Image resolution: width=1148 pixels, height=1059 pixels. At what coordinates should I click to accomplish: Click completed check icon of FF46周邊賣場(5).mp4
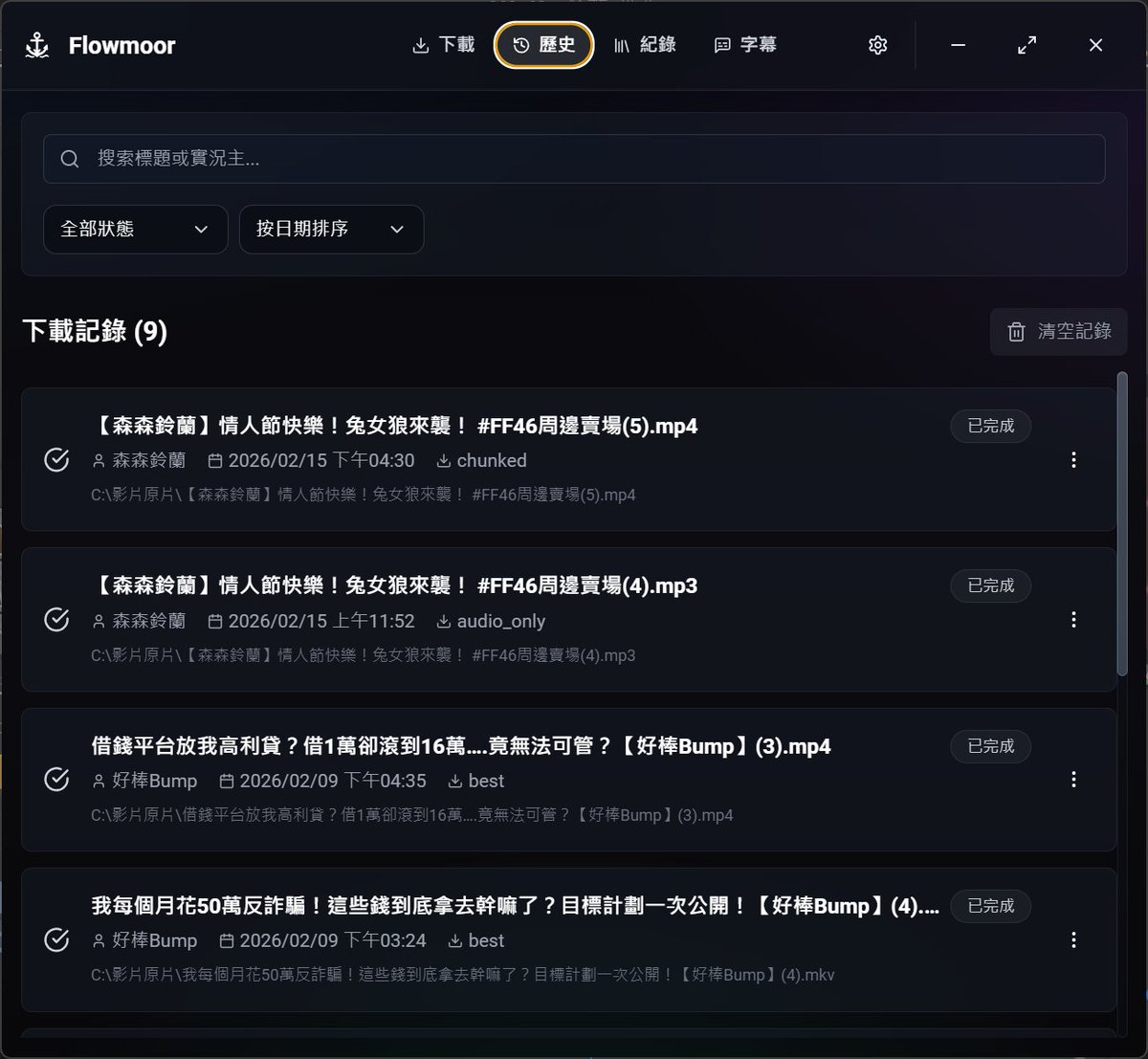pos(56,460)
